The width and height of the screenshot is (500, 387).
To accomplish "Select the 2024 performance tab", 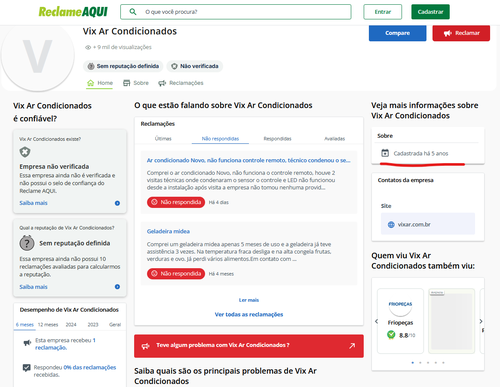I will click(71, 325).
